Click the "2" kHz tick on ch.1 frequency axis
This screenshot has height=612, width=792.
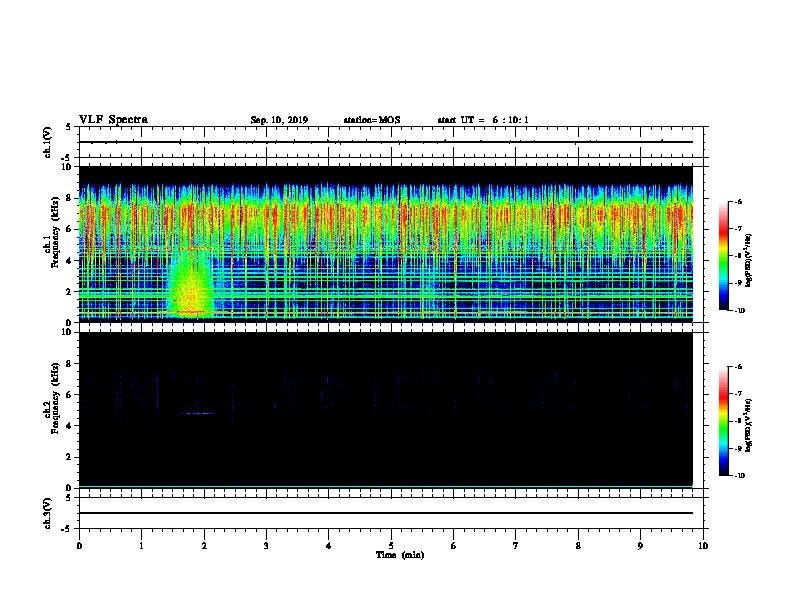[x=69, y=291]
